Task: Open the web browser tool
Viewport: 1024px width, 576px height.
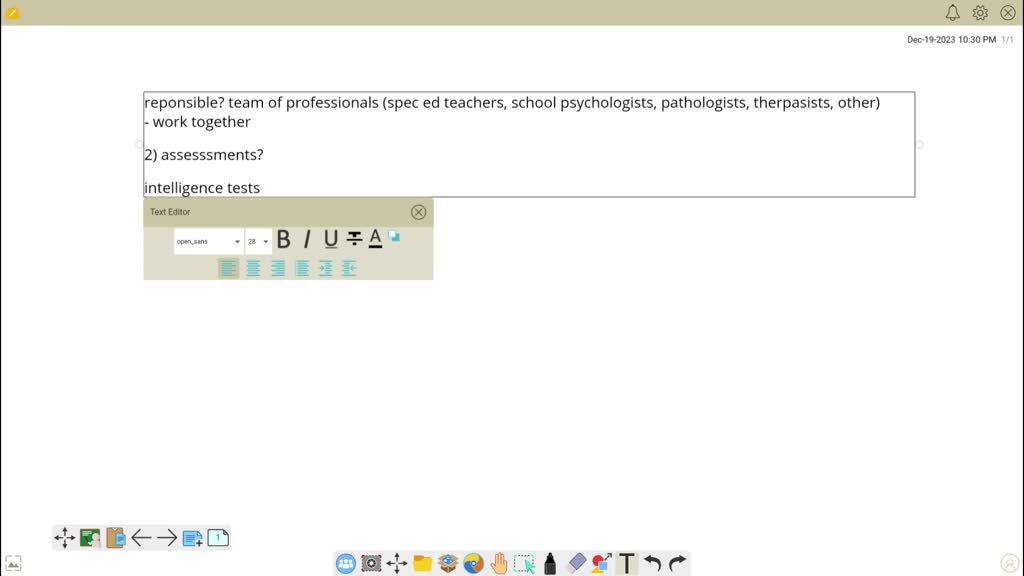Action: click(473, 563)
